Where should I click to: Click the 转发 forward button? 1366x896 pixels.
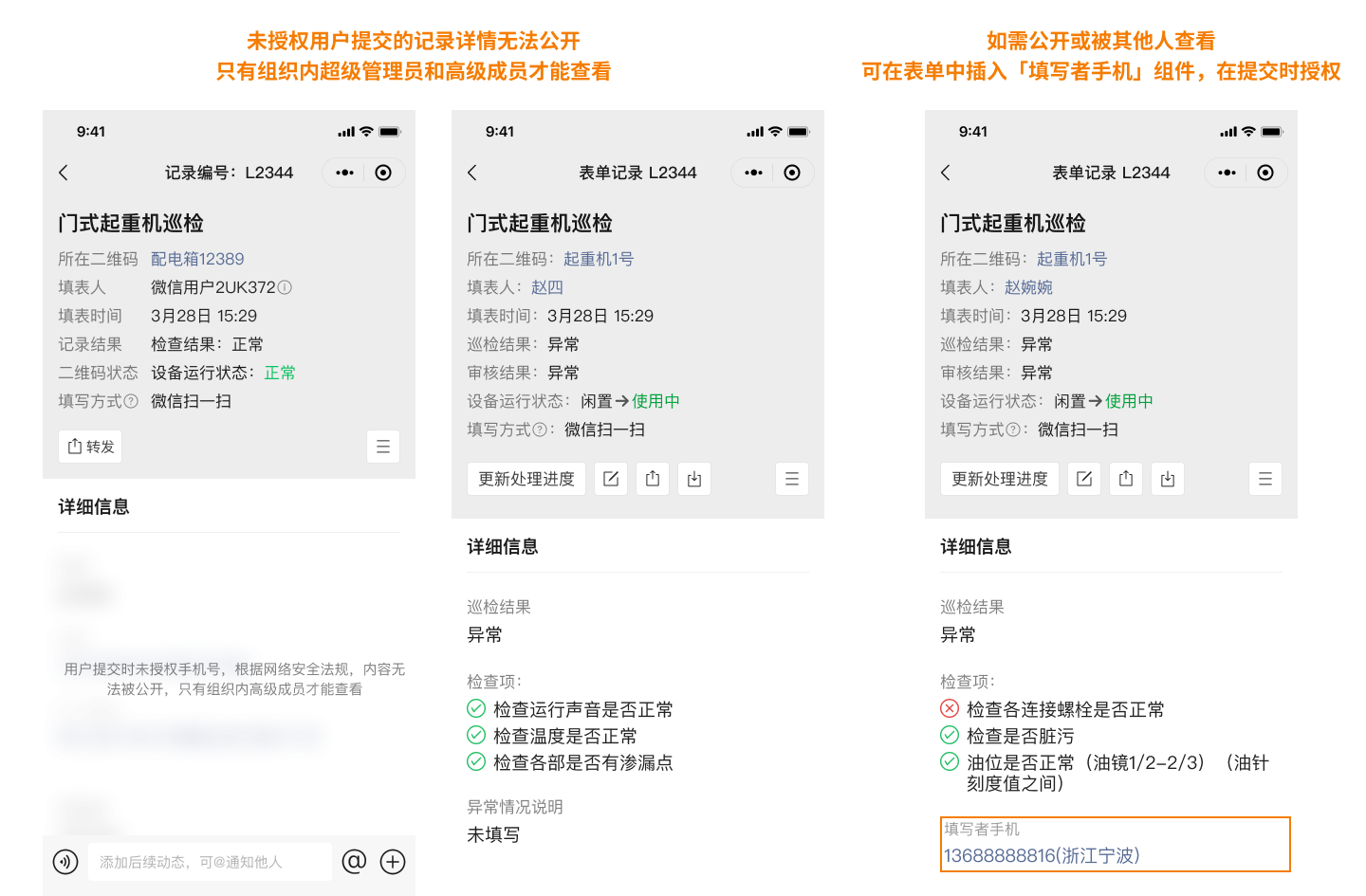tap(90, 446)
